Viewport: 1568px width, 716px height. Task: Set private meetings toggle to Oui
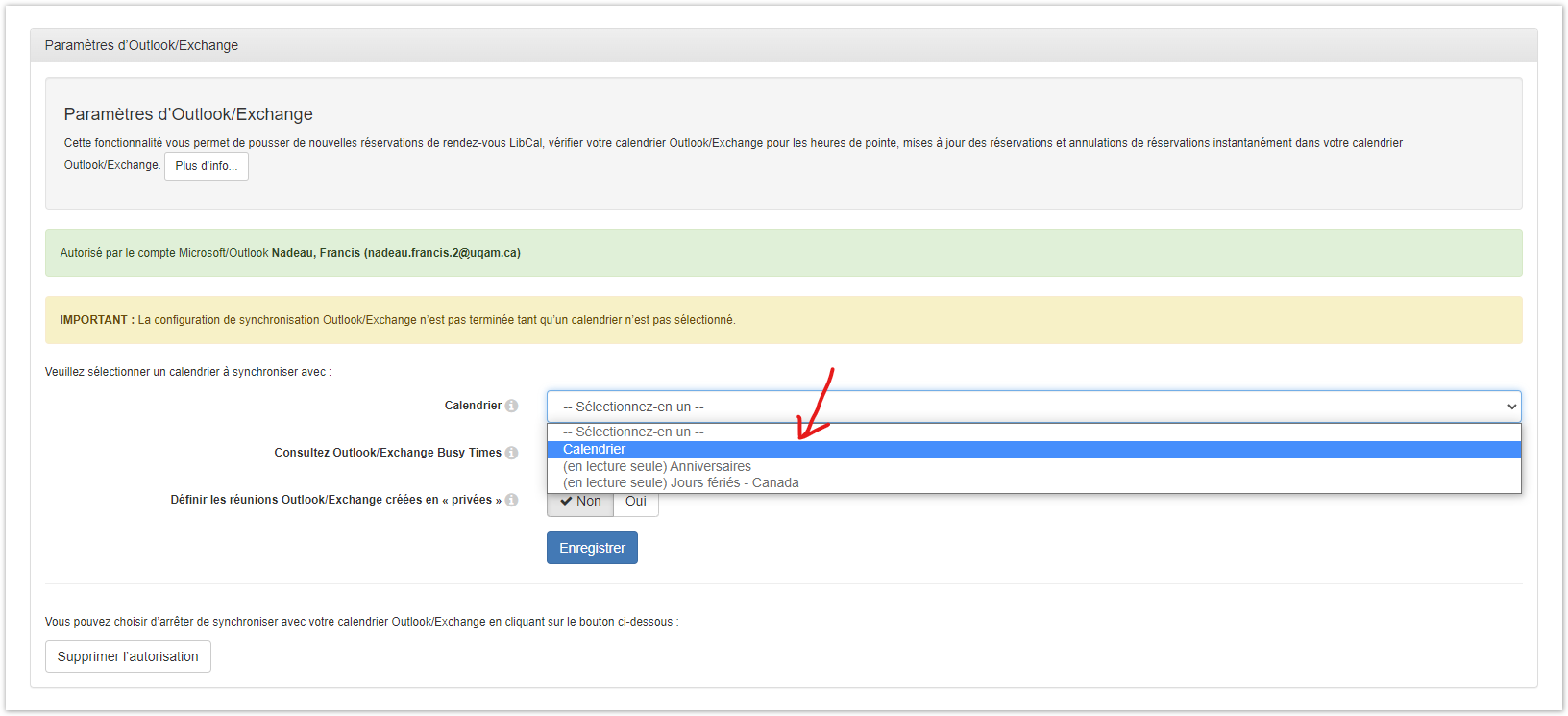[636, 503]
